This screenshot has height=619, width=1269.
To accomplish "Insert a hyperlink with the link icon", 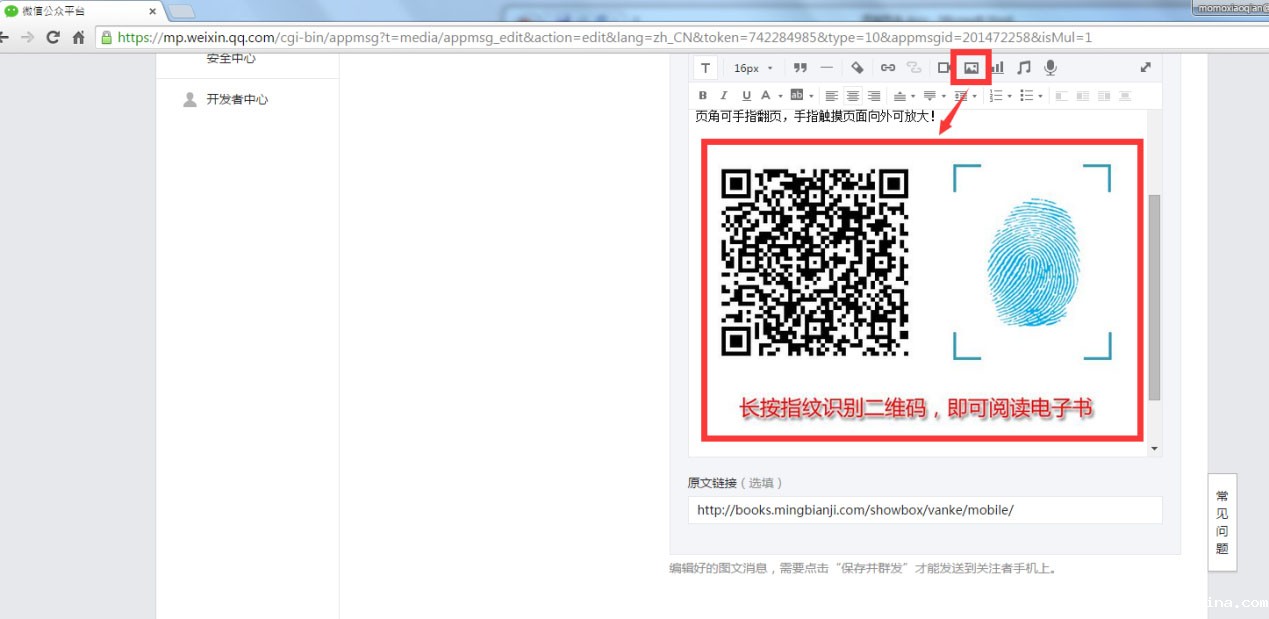I will pos(887,68).
